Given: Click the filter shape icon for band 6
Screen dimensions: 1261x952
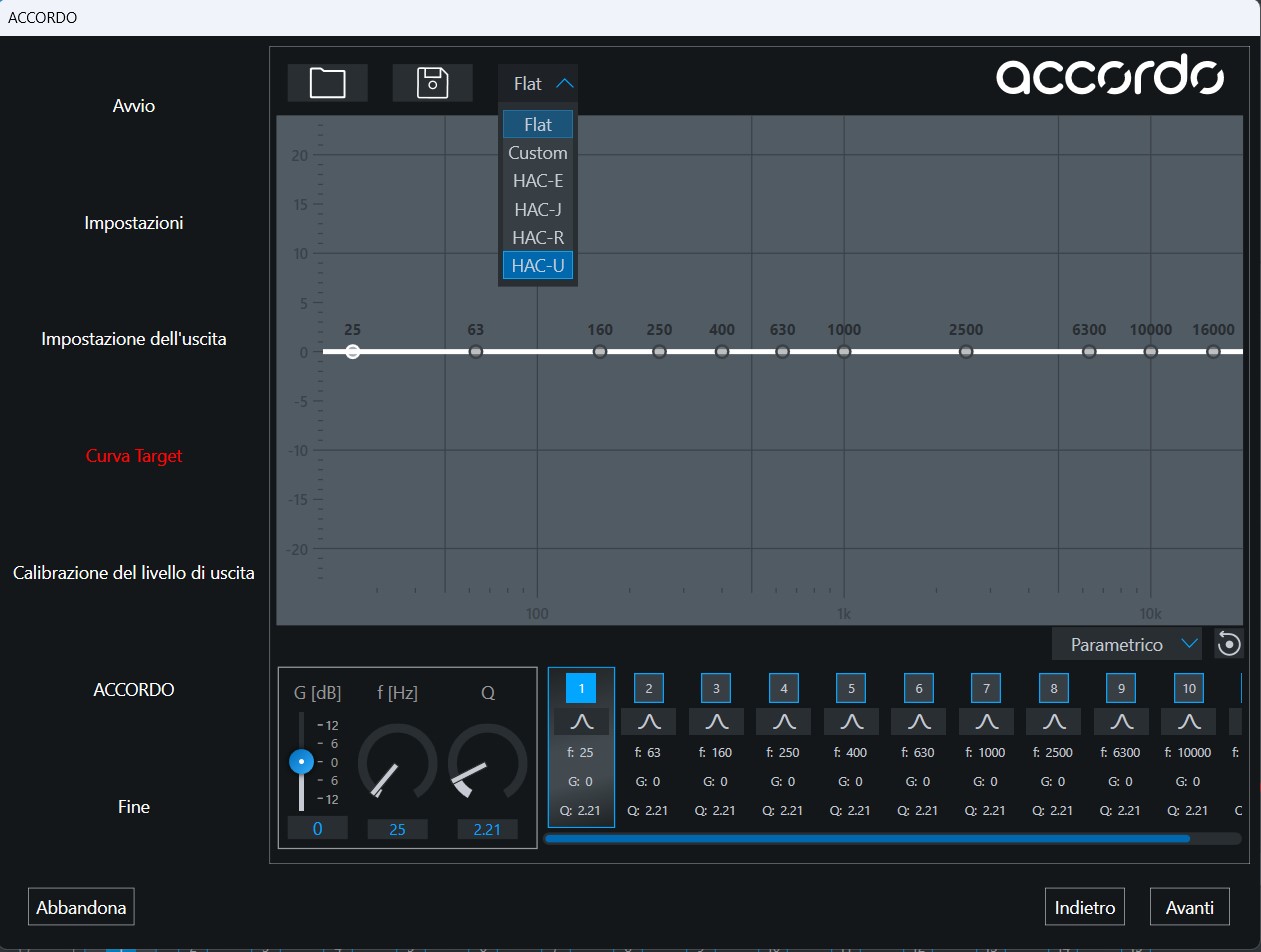Looking at the screenshot, I should [919, 721].
